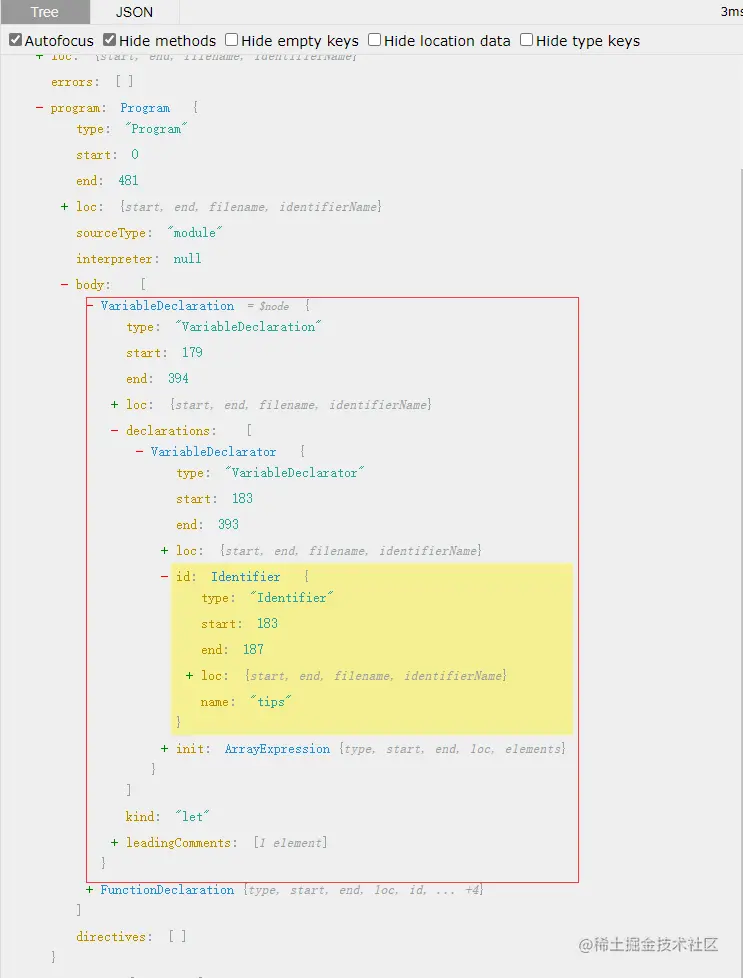Collapse the VariableDeclaration node
The width and height of the screenshot is (743, 978).
coord(90,306)
